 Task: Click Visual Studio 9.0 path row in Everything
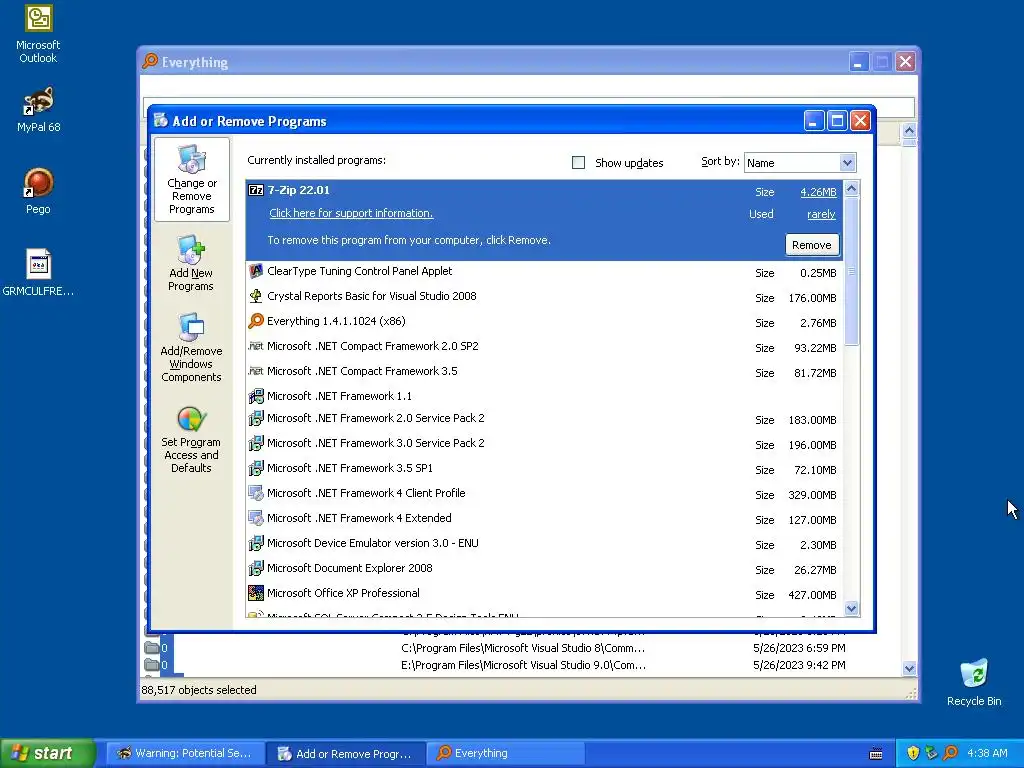click(523, 665)
